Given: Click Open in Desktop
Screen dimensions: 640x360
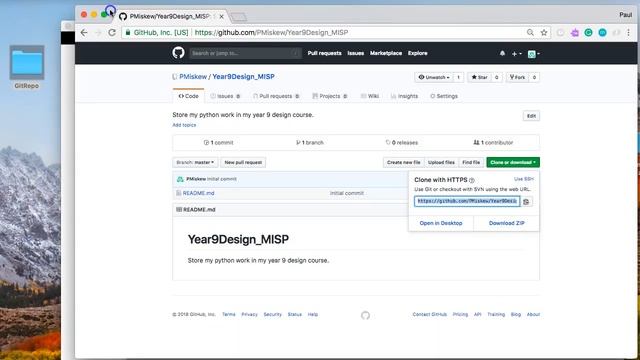Looking at the screenshot, I should pyautogui.click(x=441, y=223).
